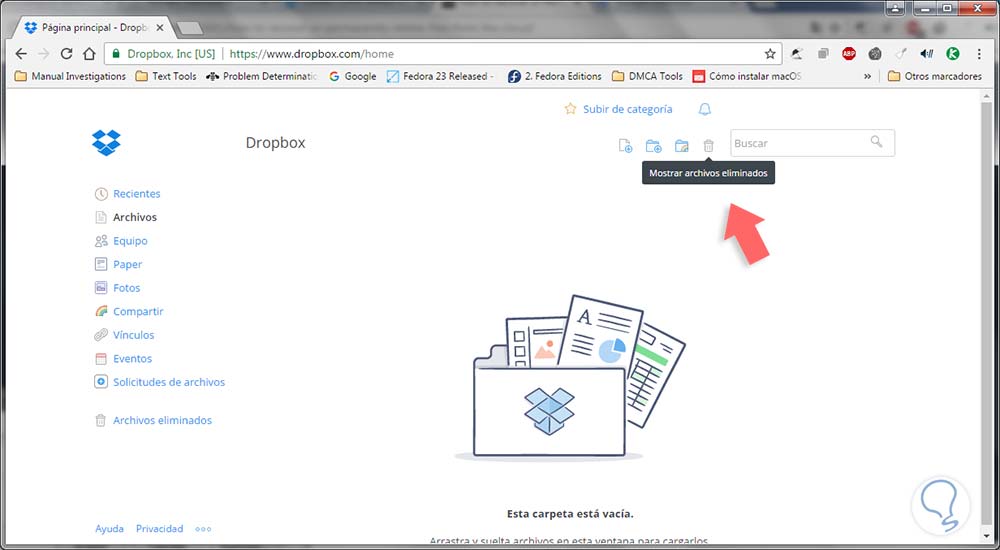Open Fedora 23 Released bookmark

[x=441, y=76]
